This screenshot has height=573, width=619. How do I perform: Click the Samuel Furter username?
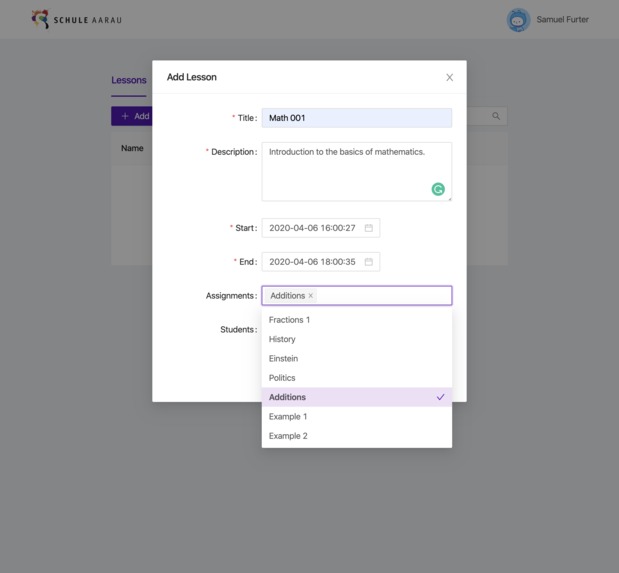click(x=562, y=19)
